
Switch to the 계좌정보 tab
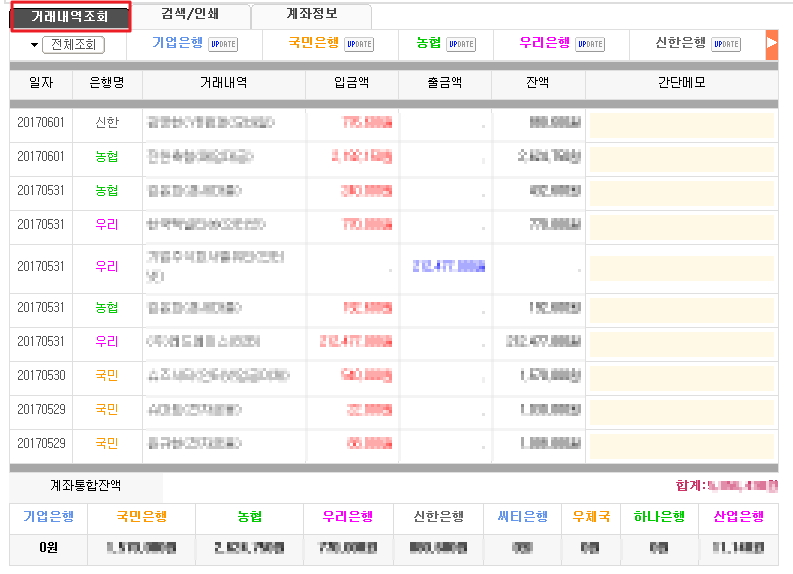coord(312,14)
